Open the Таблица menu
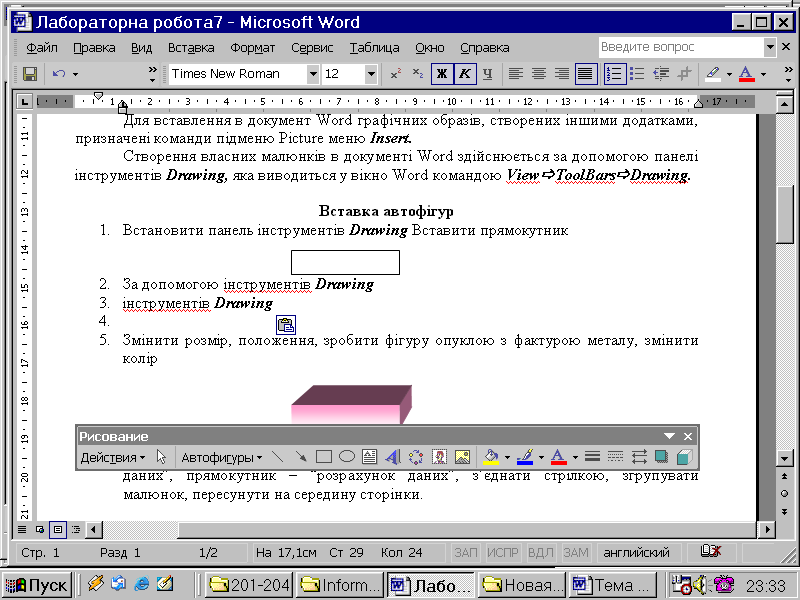The width and height of the screenshot is (800, 600). point(374,47)
